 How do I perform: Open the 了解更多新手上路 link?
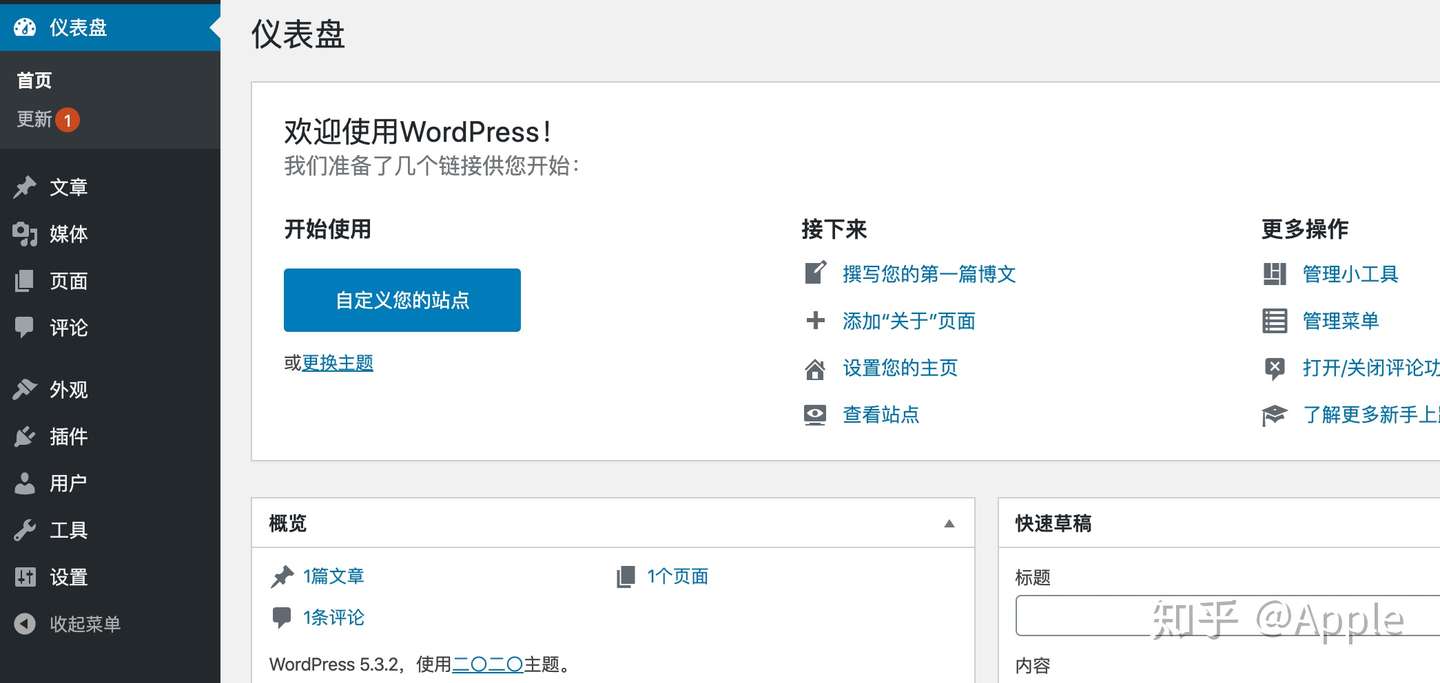pos(1371,415)
